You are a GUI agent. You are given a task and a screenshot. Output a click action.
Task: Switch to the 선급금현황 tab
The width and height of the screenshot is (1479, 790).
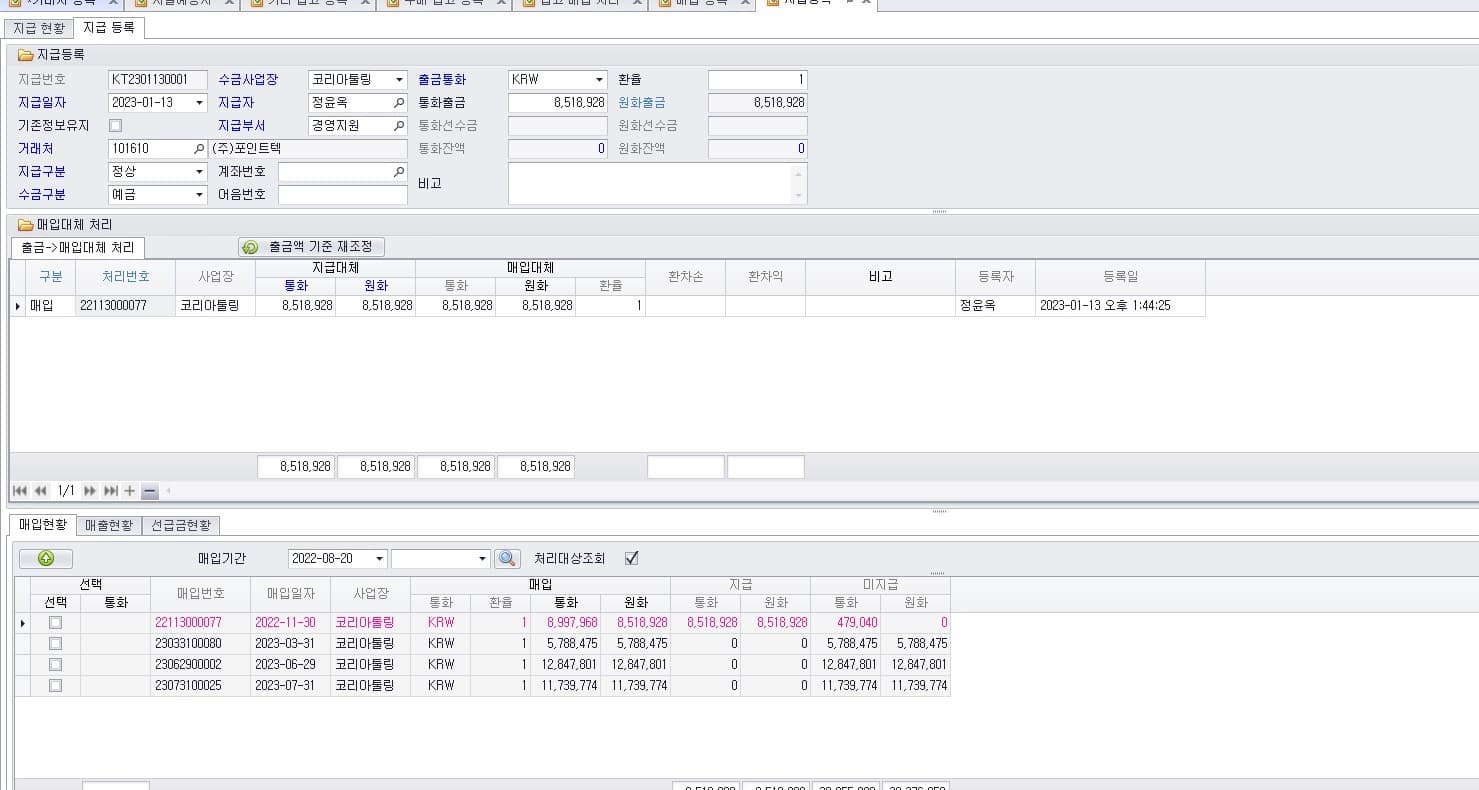[181, 525]
